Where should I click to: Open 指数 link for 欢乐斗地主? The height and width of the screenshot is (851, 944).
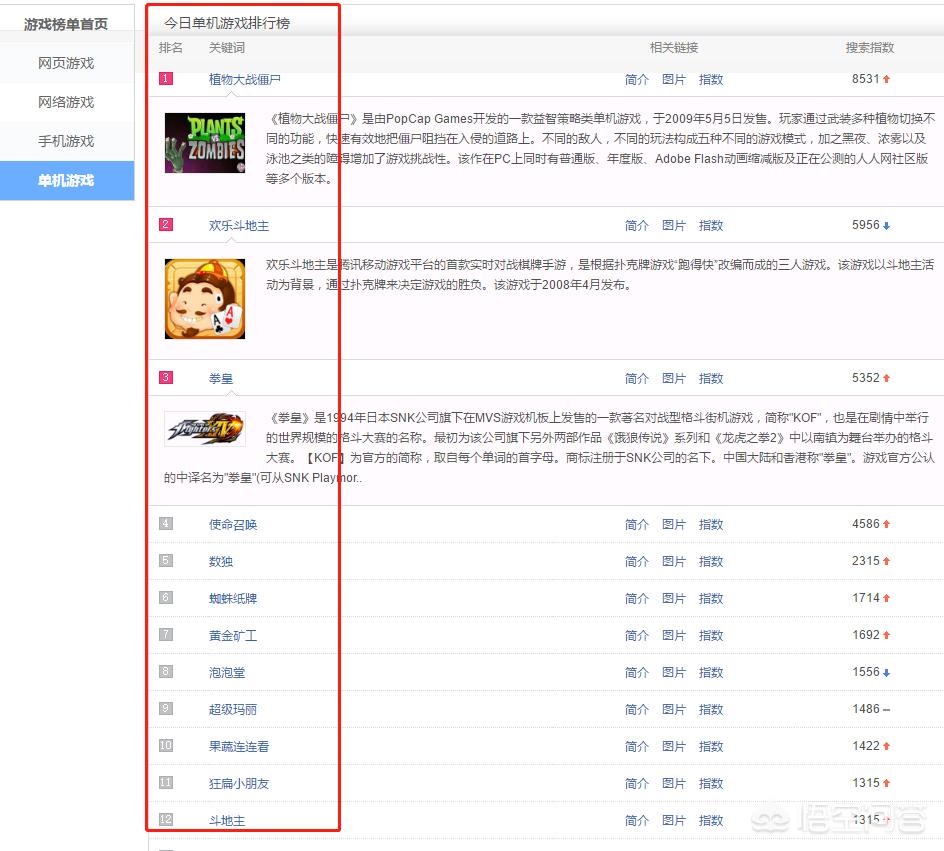coord(711,226)
